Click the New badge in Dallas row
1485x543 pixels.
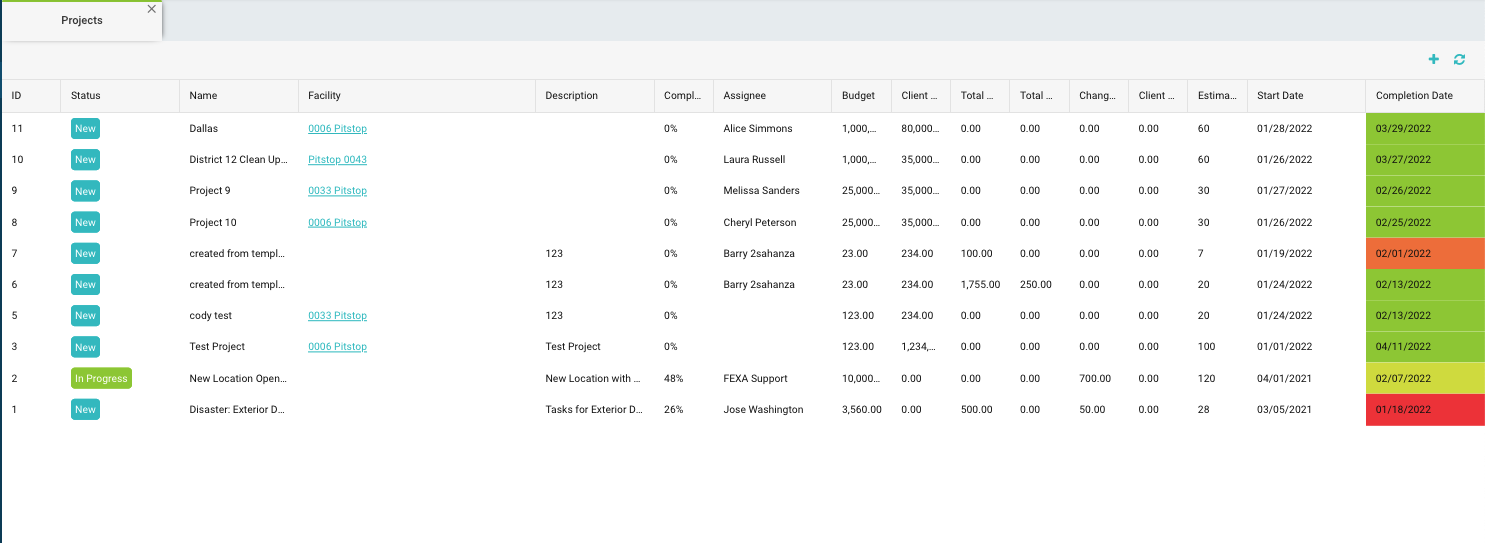click(x=85, y=128)
